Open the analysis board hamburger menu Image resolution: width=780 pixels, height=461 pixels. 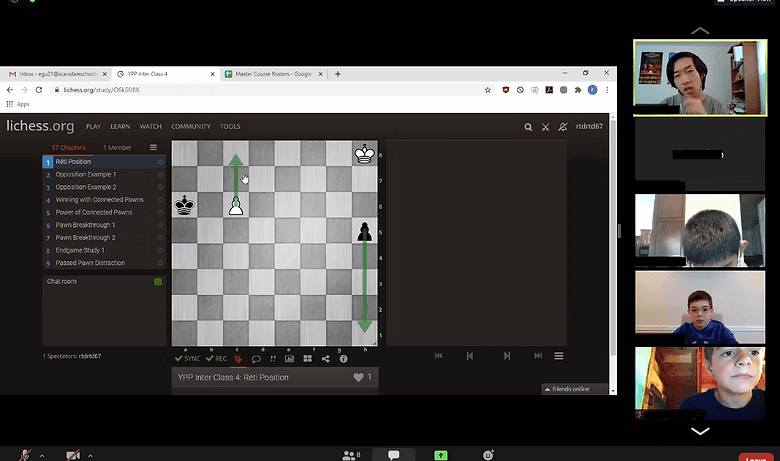pos(559,356)
